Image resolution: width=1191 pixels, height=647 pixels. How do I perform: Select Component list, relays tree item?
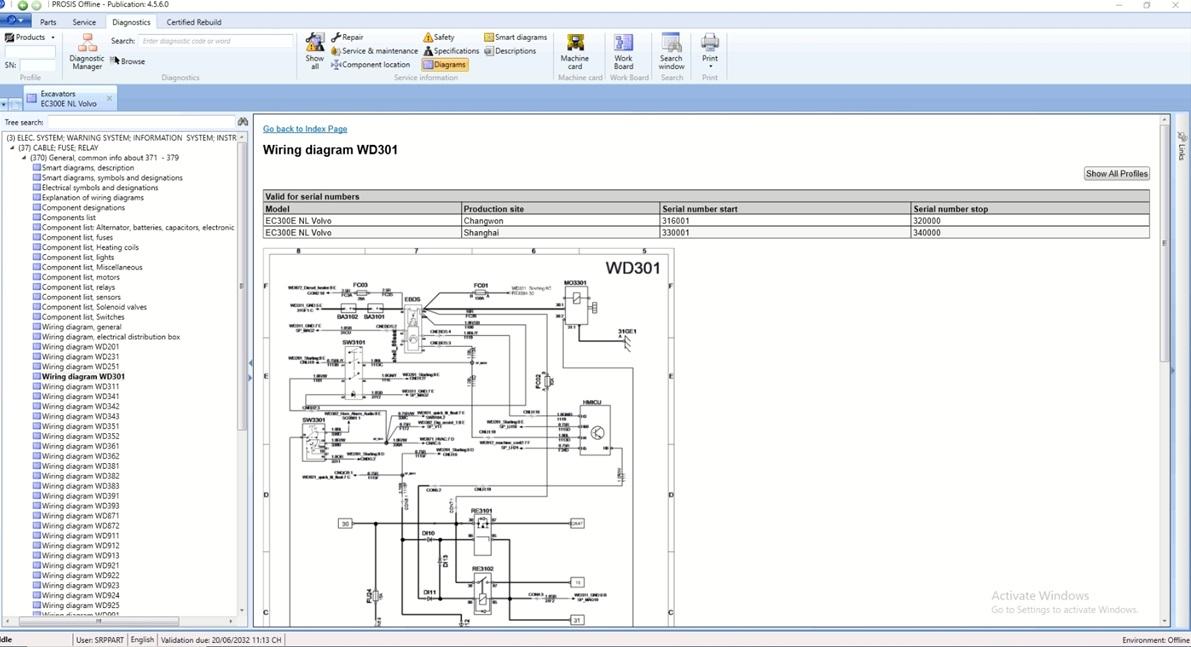click(x=78, y=287)
